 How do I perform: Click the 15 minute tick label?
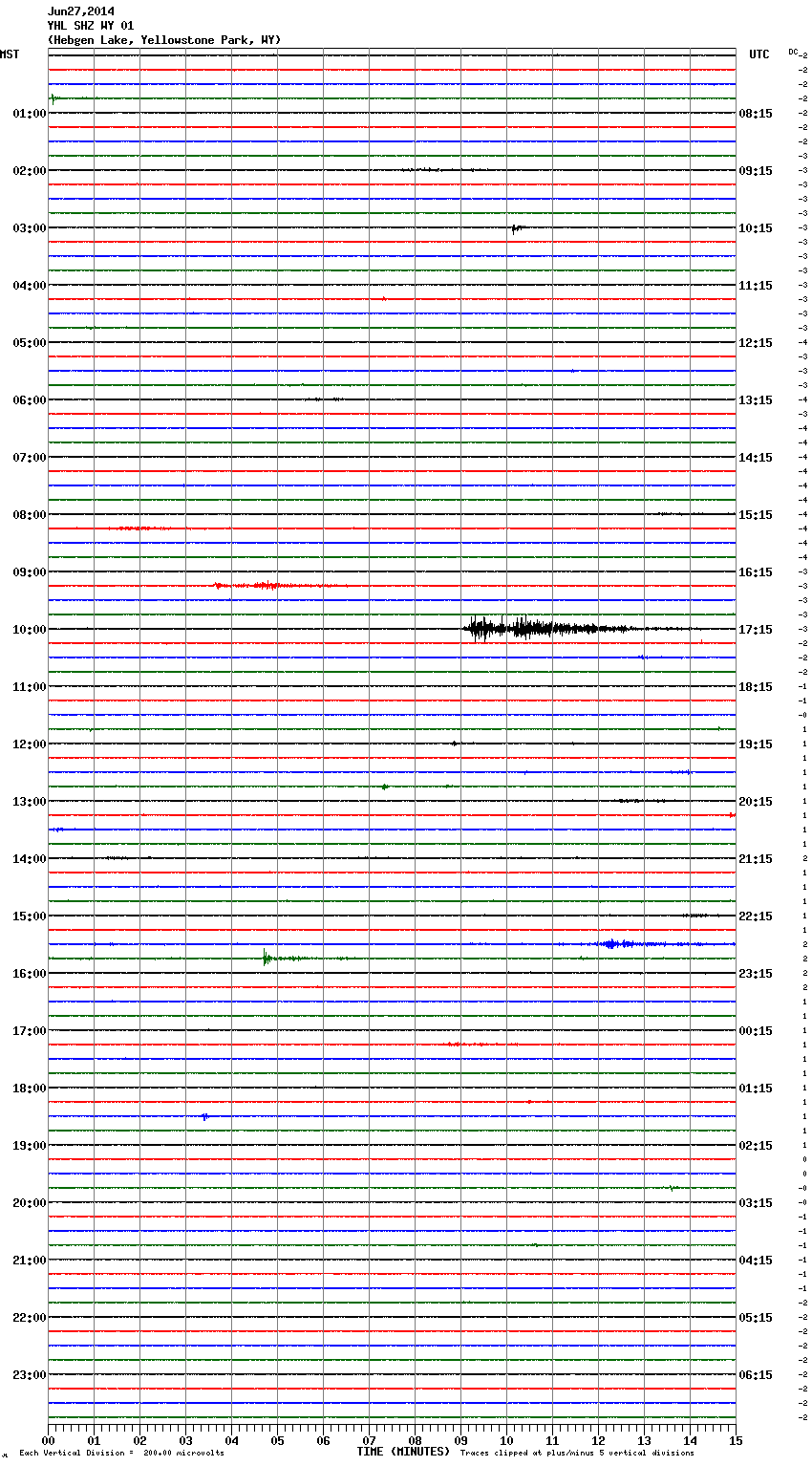click(x=736, y=1440)
